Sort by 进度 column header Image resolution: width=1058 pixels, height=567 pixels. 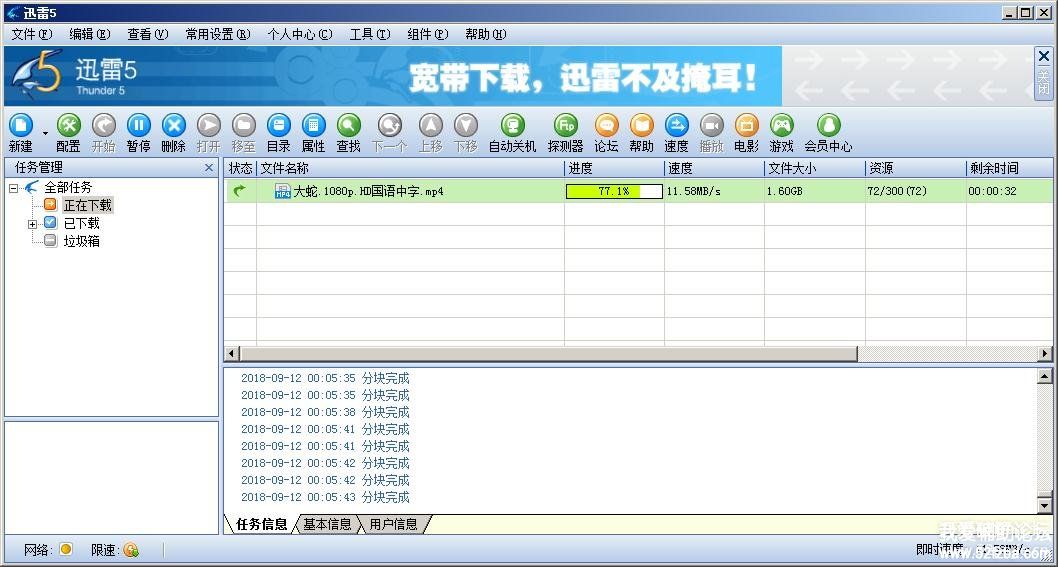coord(614,168)
